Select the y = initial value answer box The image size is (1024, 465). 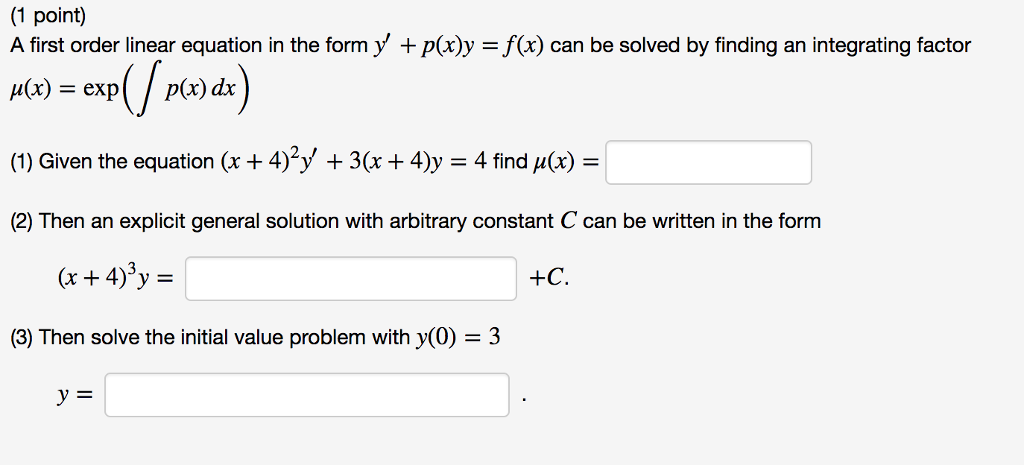[307, 394]
